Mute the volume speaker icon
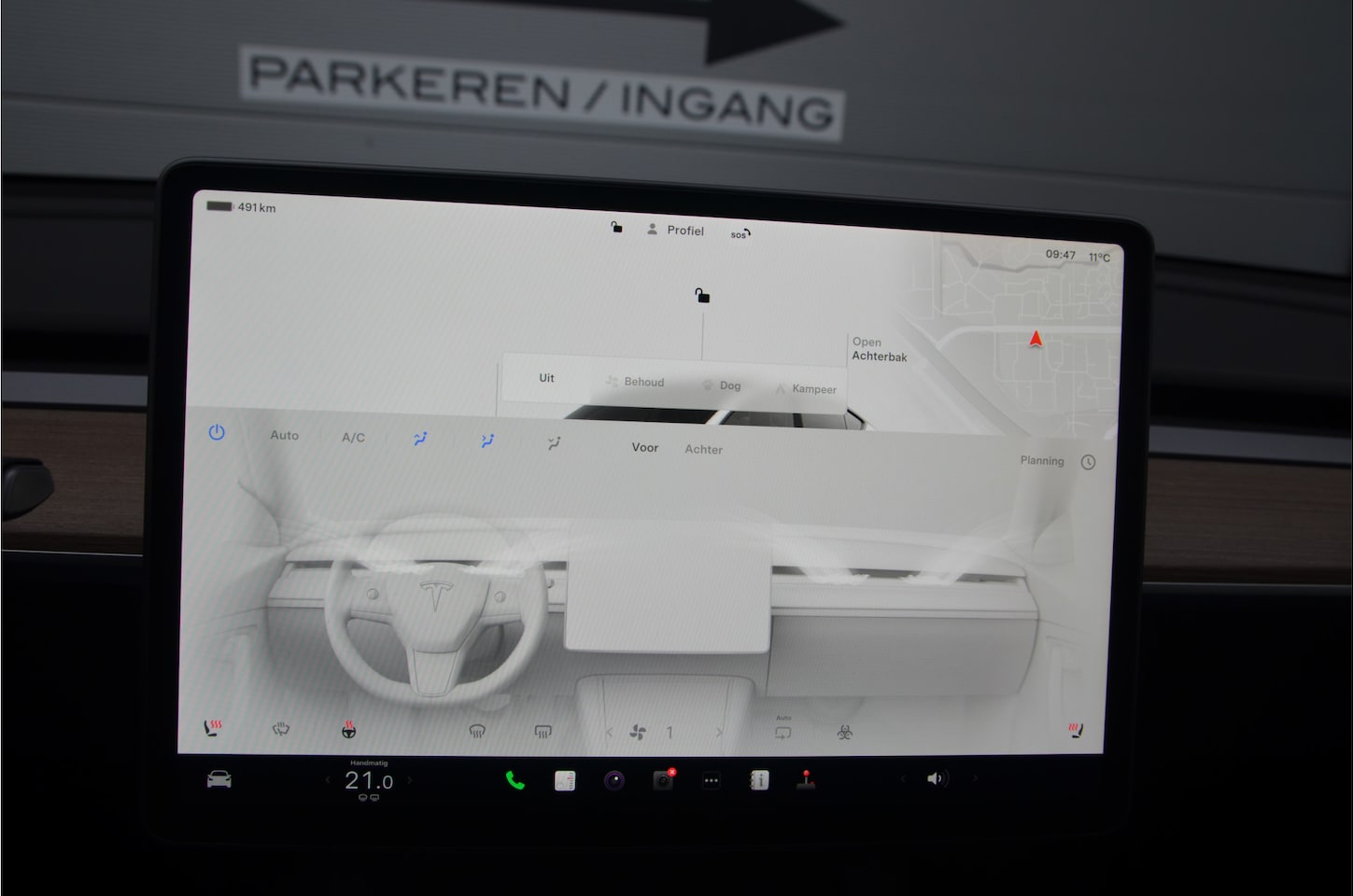Viewport: 1354px width, 896px height. [x=937, y=778]
